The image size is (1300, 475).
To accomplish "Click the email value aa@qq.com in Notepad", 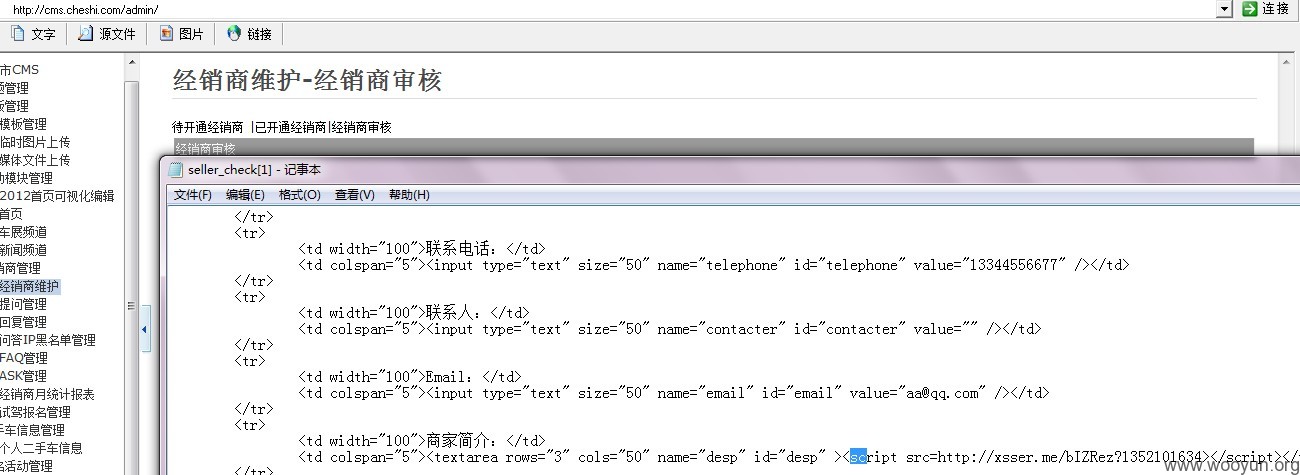I will (947, 393).
